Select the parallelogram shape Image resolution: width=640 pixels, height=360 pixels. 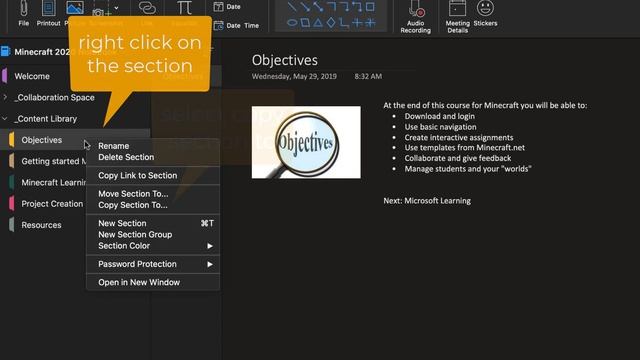[305, 23]
